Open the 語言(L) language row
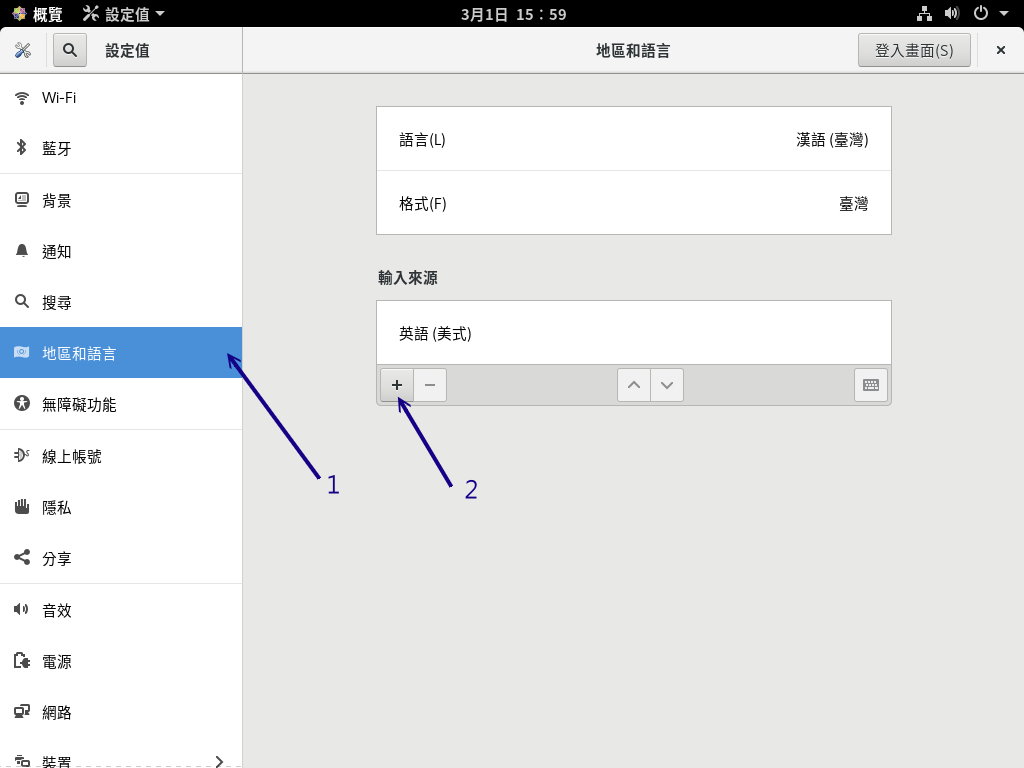The height and width of the screenshot is (768, 1024). pos(633,139)
